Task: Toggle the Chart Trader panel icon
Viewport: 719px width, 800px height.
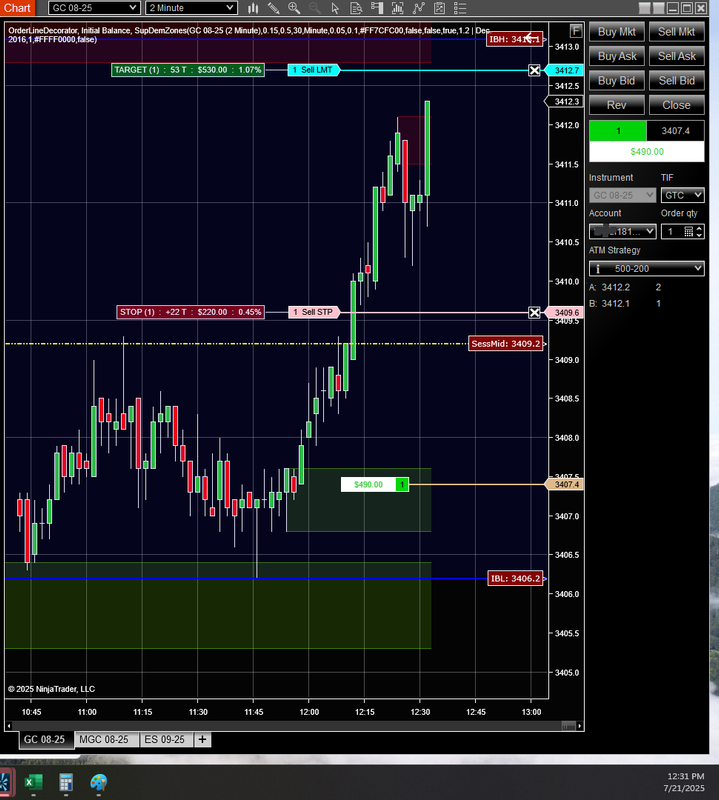Action: [x=377, y=8]
